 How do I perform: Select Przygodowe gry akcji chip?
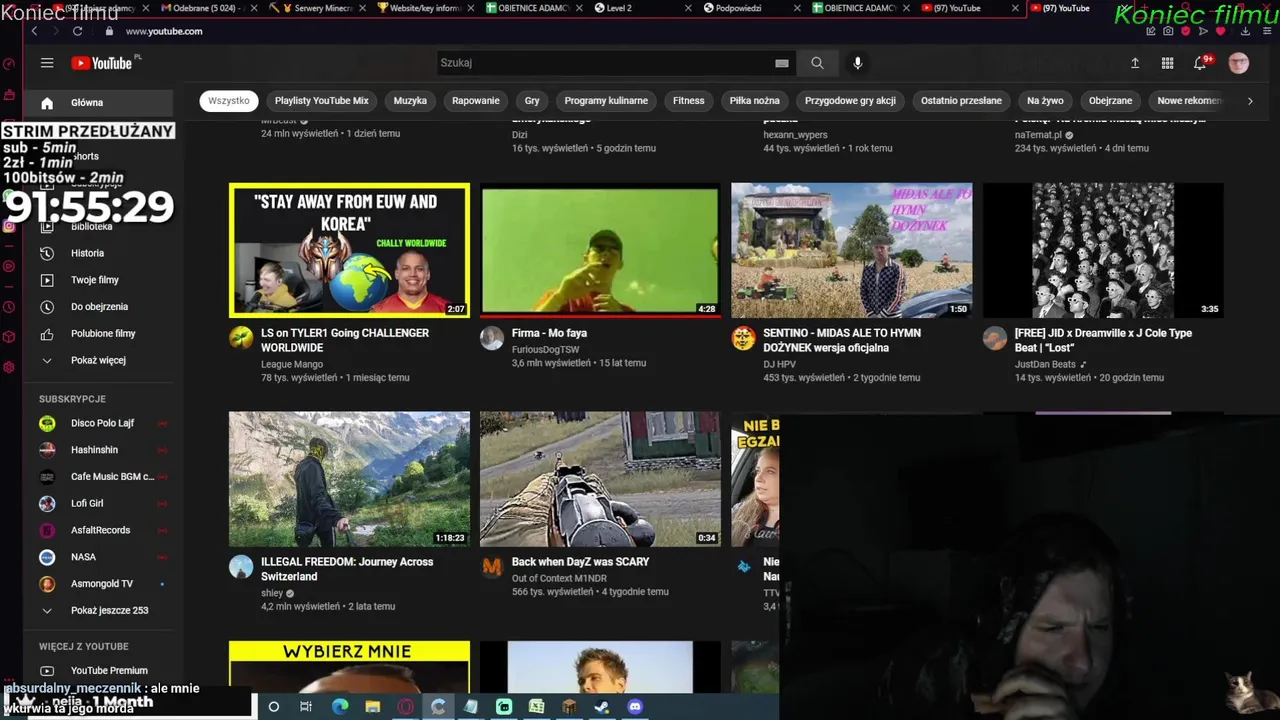[850, 101]
